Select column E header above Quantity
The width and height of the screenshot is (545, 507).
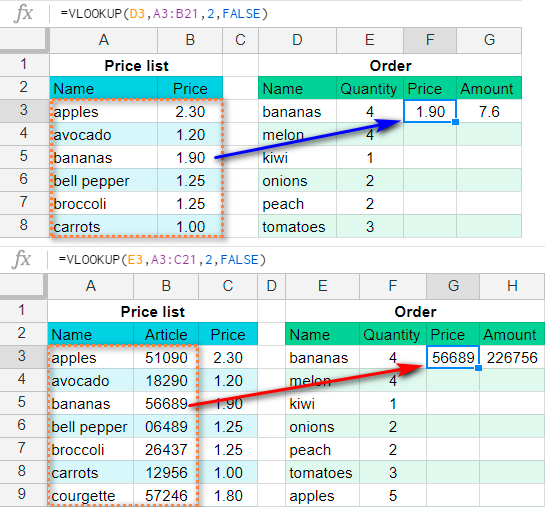click(x=370, y=40)
